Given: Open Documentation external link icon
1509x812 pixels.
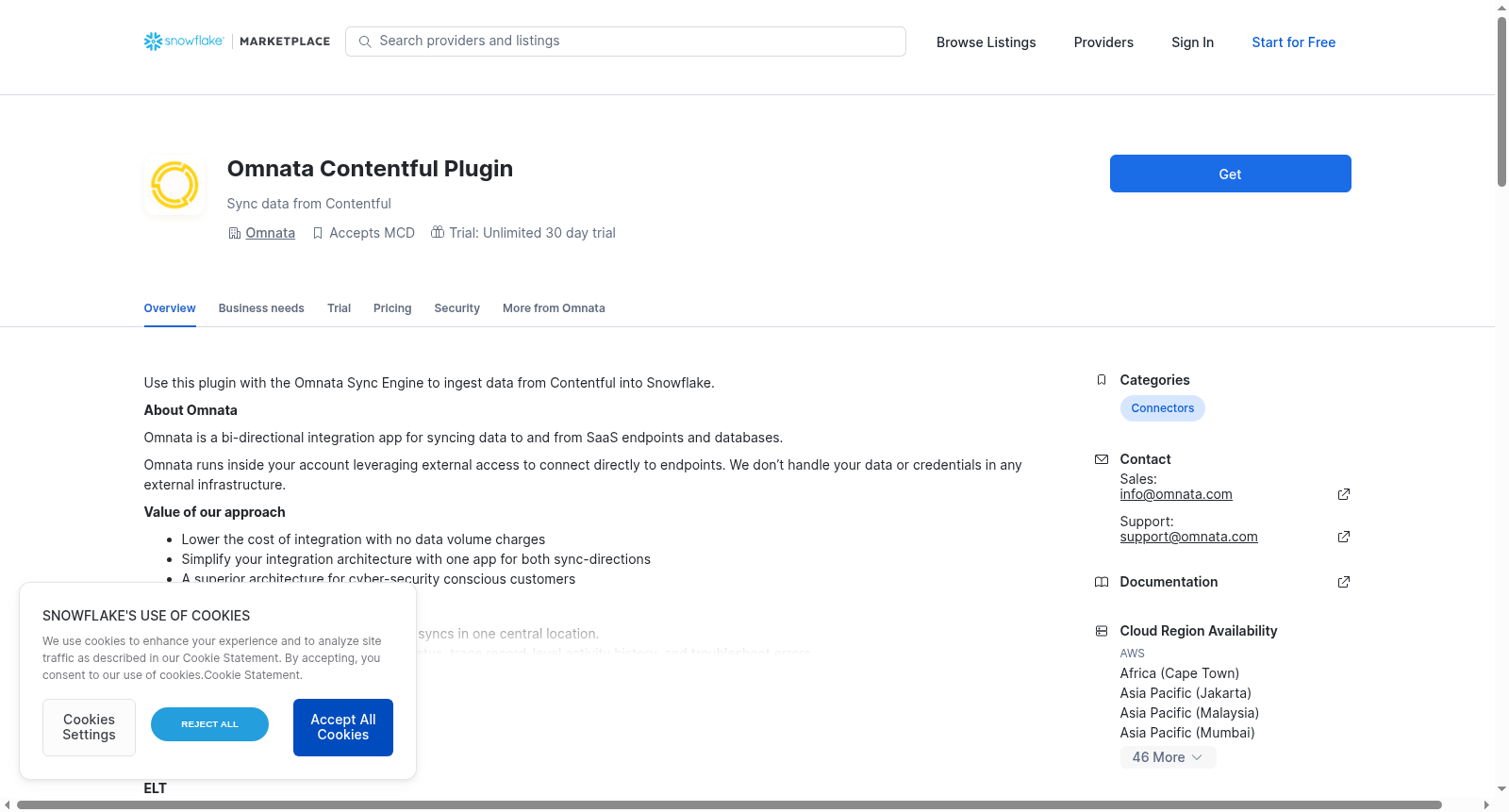Looking at the screenshot, I should click(x=1344, y=582).
